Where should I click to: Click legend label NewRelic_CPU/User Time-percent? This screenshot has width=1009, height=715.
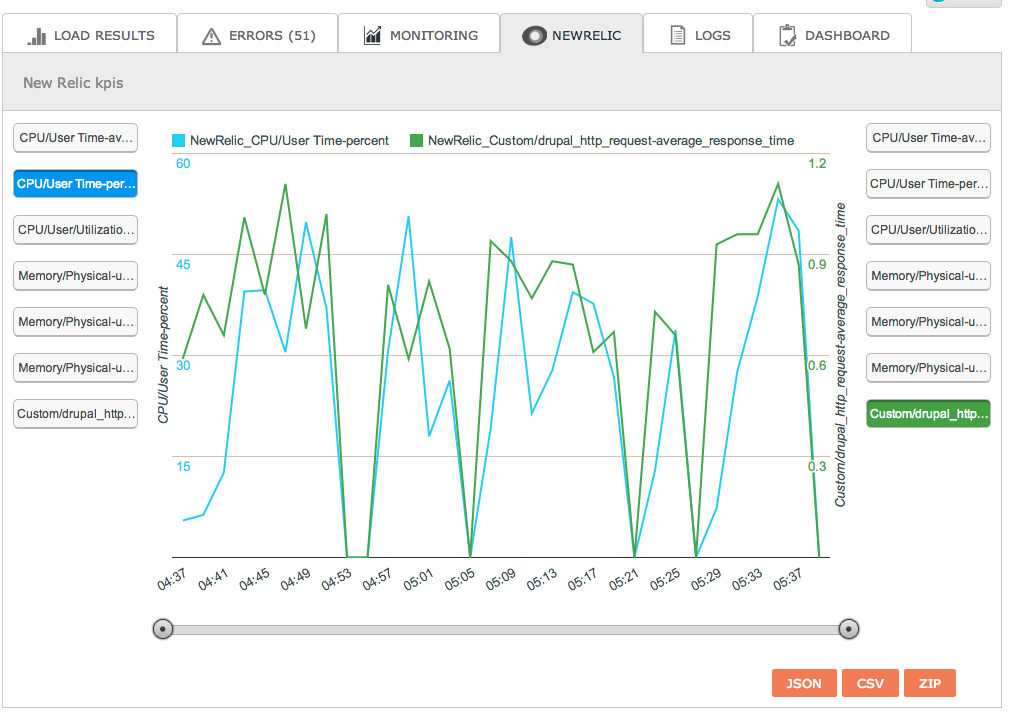pyautogui.click(x=290, y=140)
